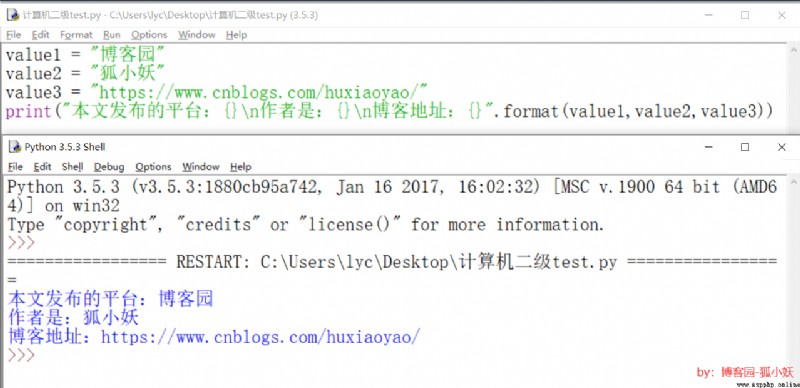Open Window menu in Python Shell window
800x388 pixels.
pos(201,167)
